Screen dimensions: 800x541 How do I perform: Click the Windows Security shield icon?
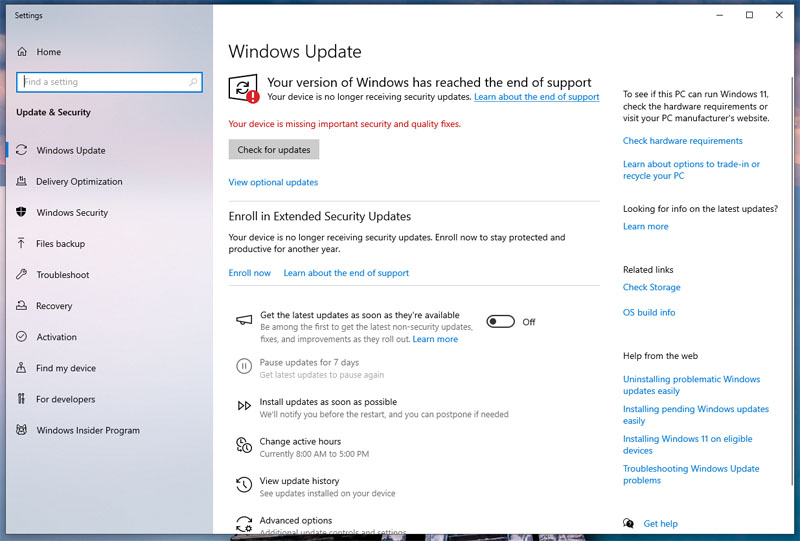coord(21,212)
